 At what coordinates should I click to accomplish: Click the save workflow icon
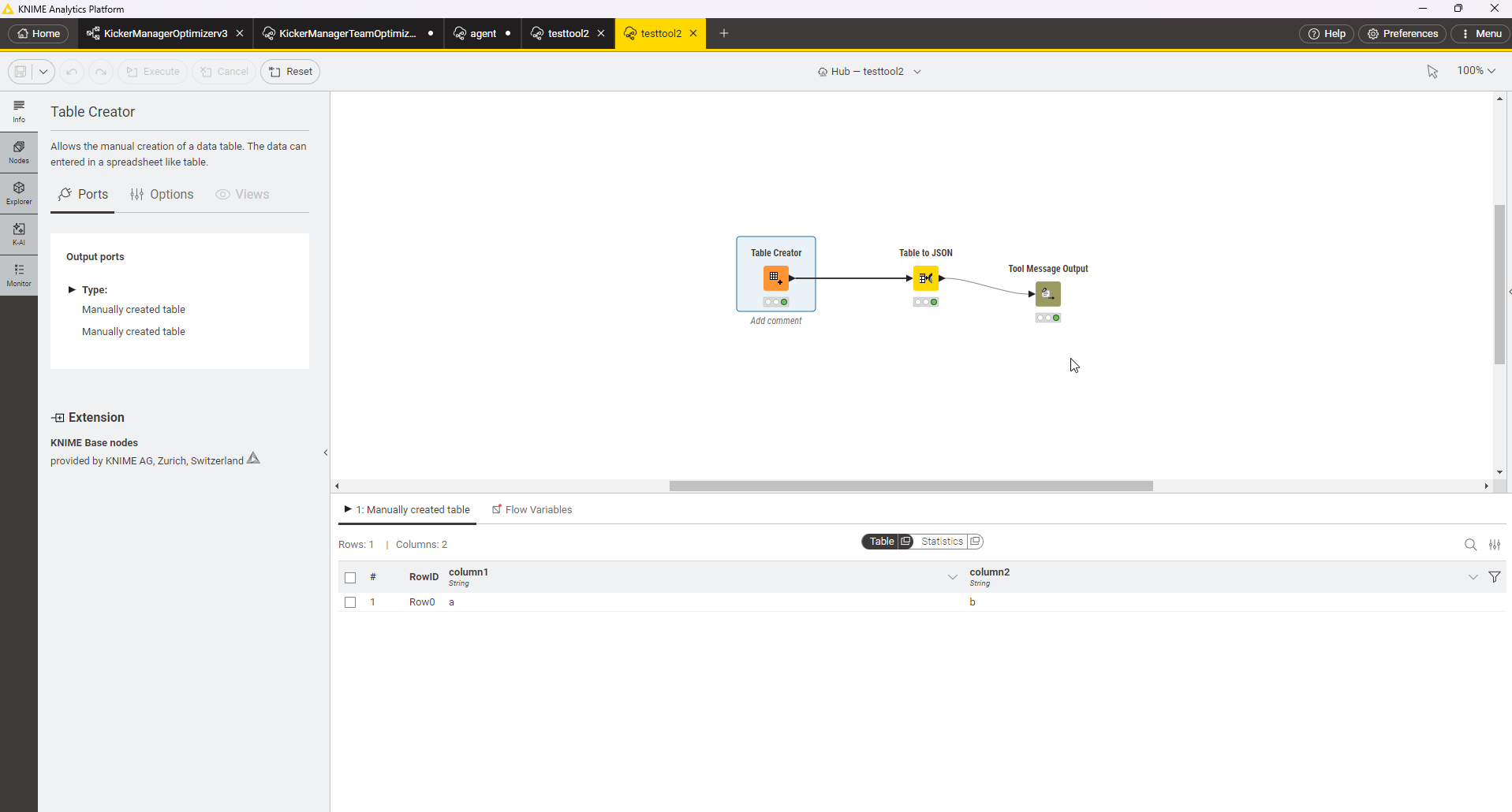(21, 72)
